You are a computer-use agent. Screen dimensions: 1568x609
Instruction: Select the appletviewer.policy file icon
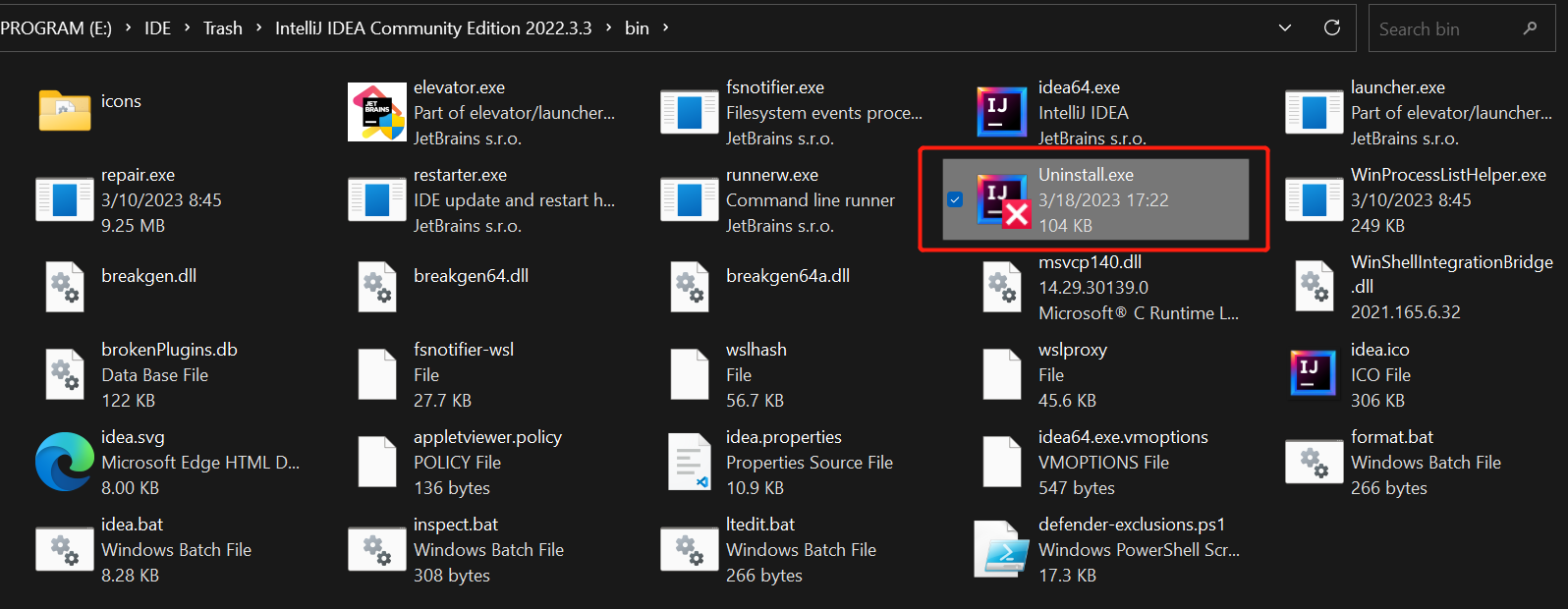point(377,462)
